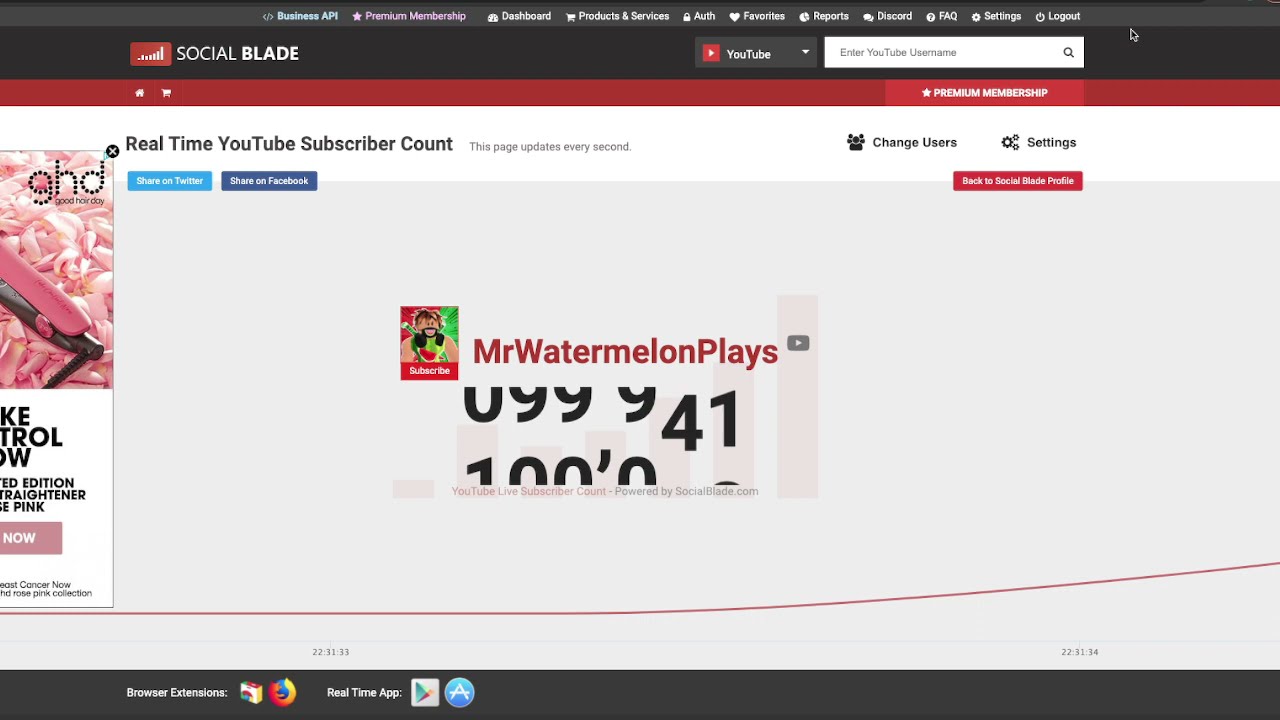Click Back to Social Blade Profile

tap(1017, 181)
